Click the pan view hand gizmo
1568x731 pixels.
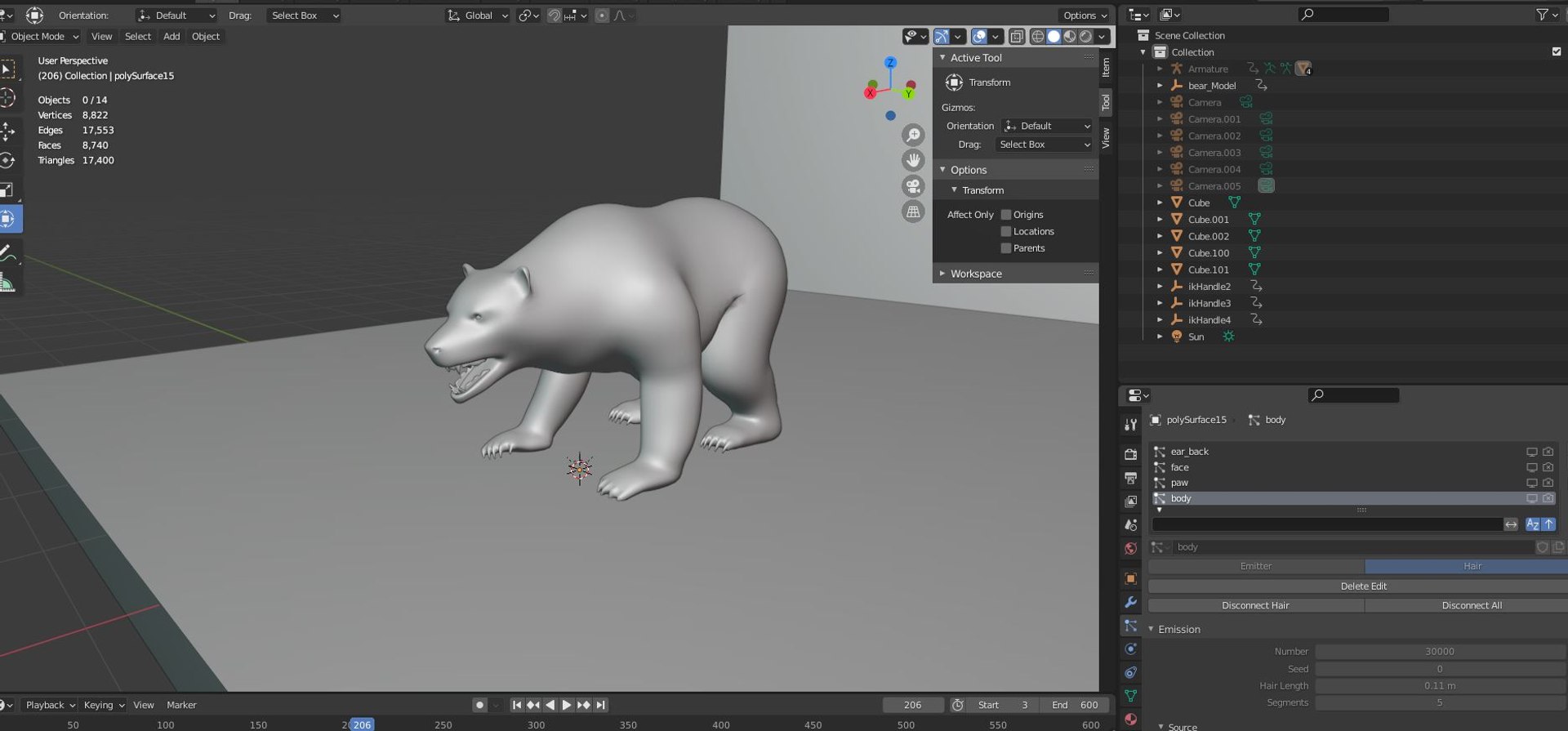tap(913, 161)
